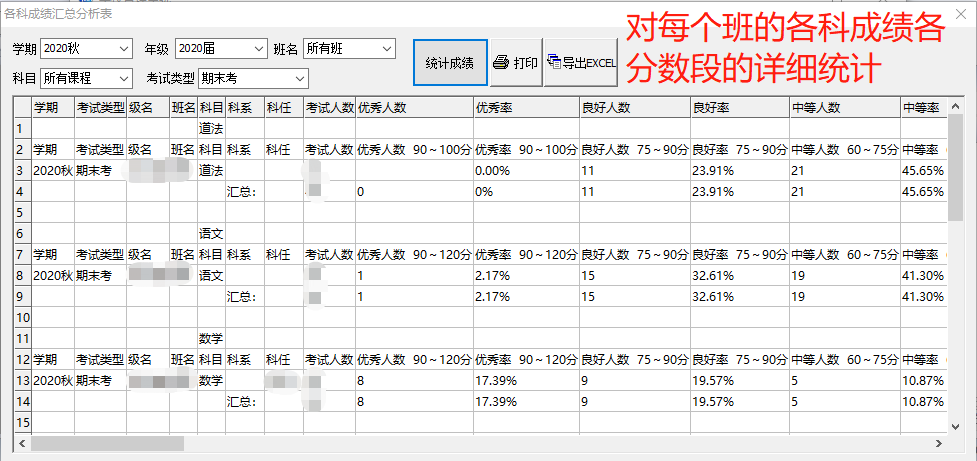Open the 年级 dropdown showing 2020届

tap(221, 48)
